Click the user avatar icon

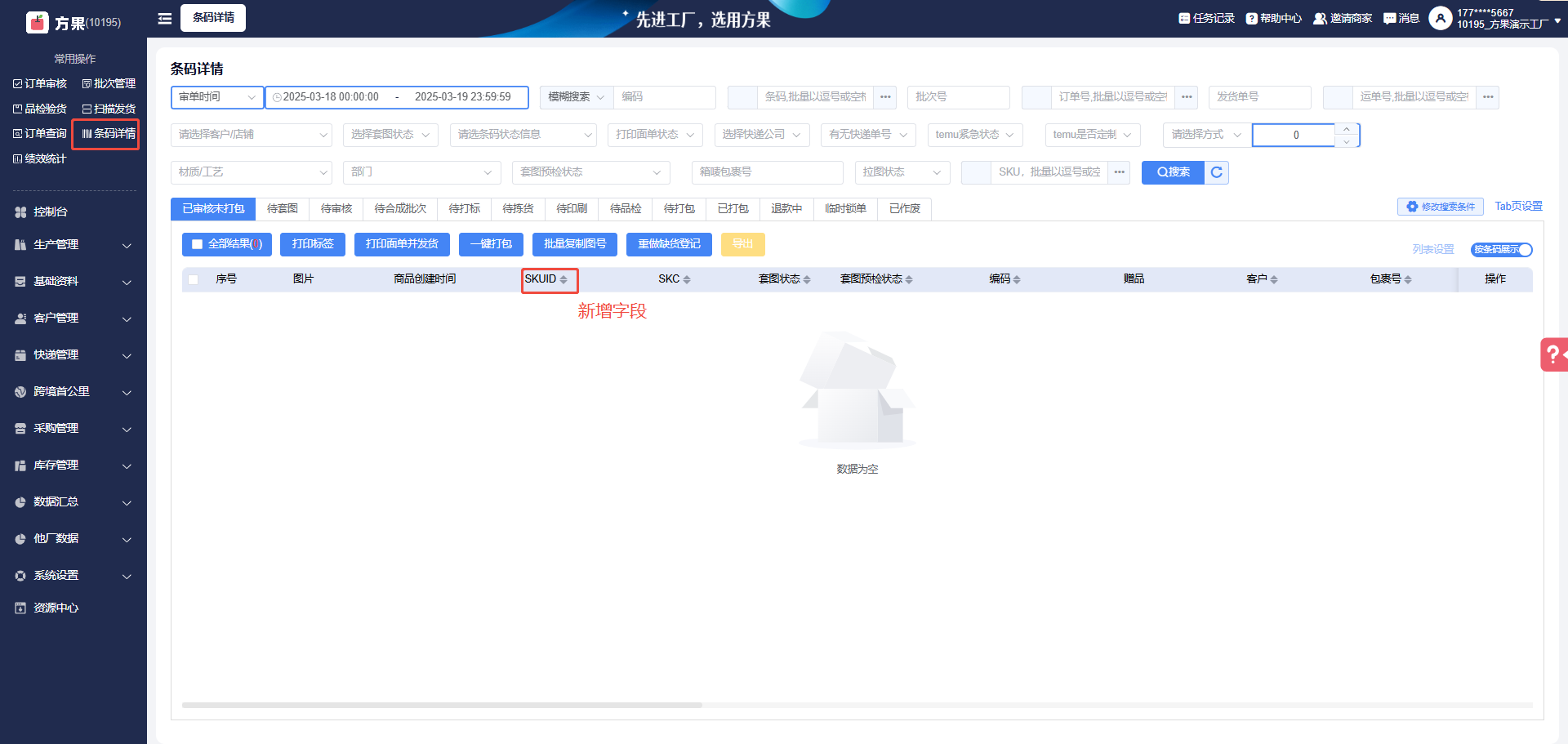click(1440, 18)
